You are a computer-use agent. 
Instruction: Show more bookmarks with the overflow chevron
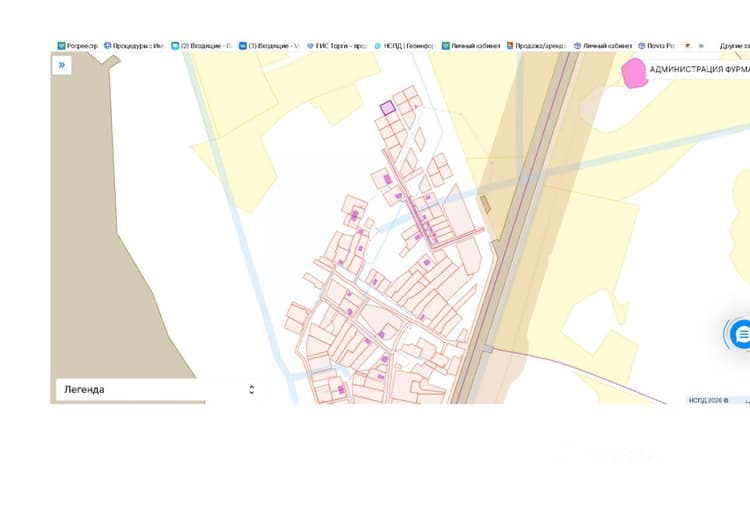point(701,46)
